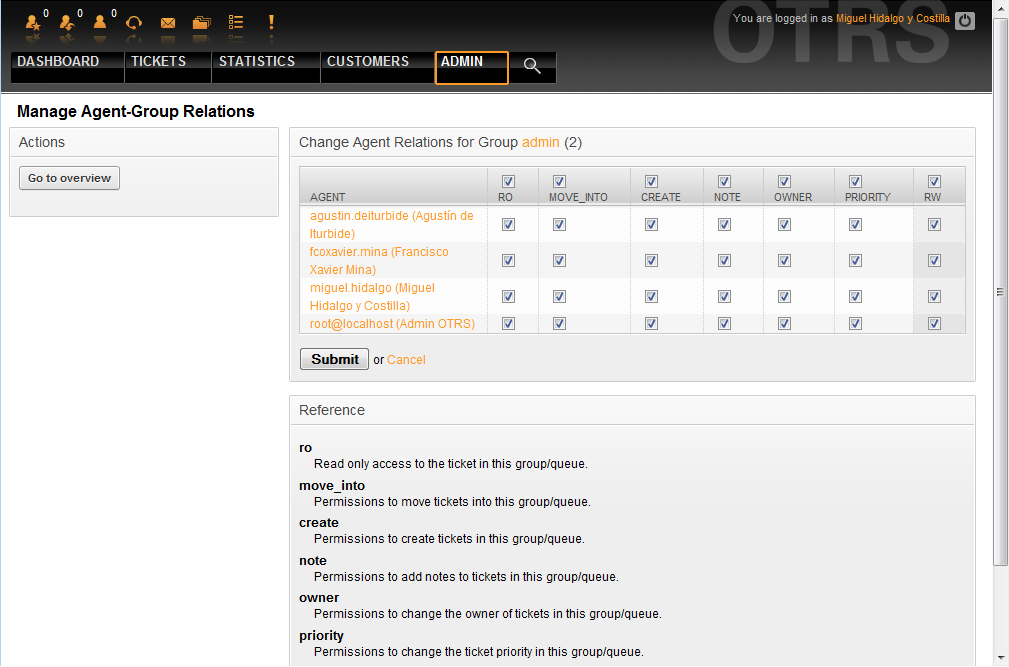Toggle the RO column header checkbox
The width and height of the screenshot is (1009, 667).
(508, 181)
